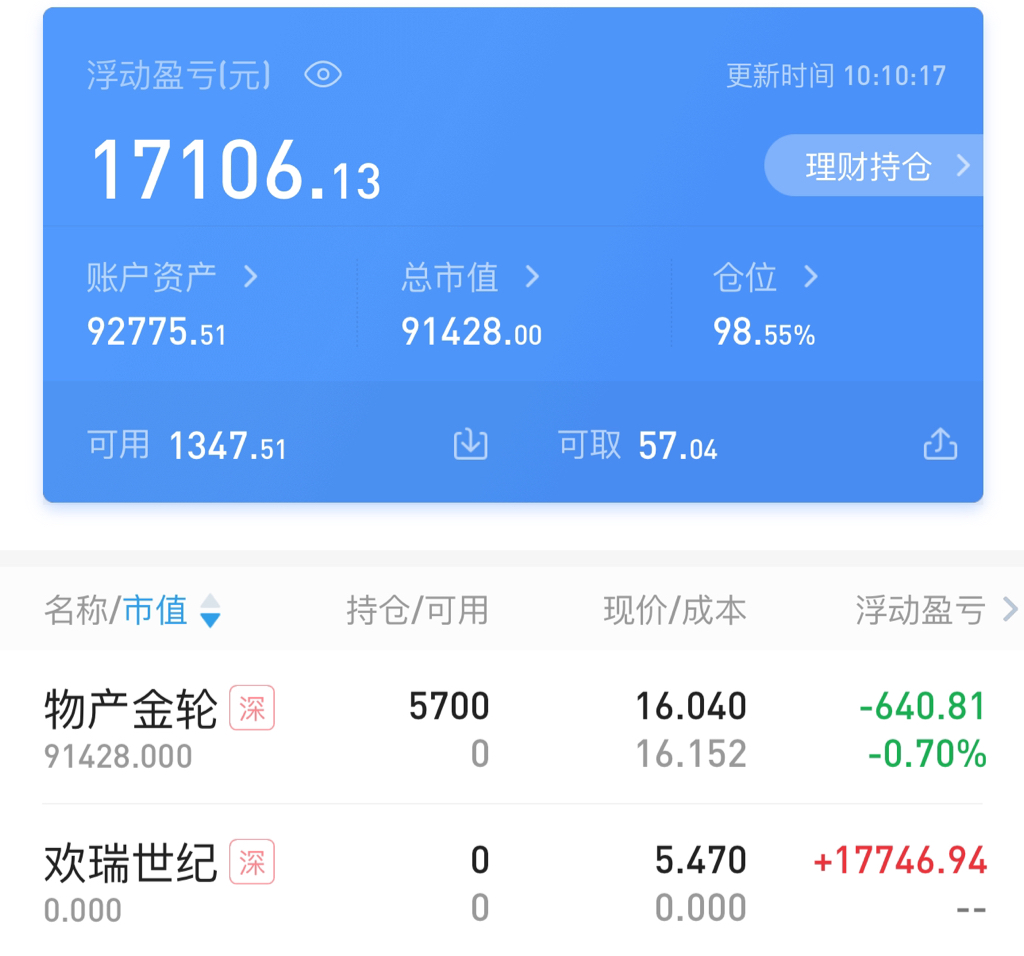This screenshot has height=956, width=1024.
Task: Click the 5.470 current price of 欢瑞世纪
Action: pos(701,860)
